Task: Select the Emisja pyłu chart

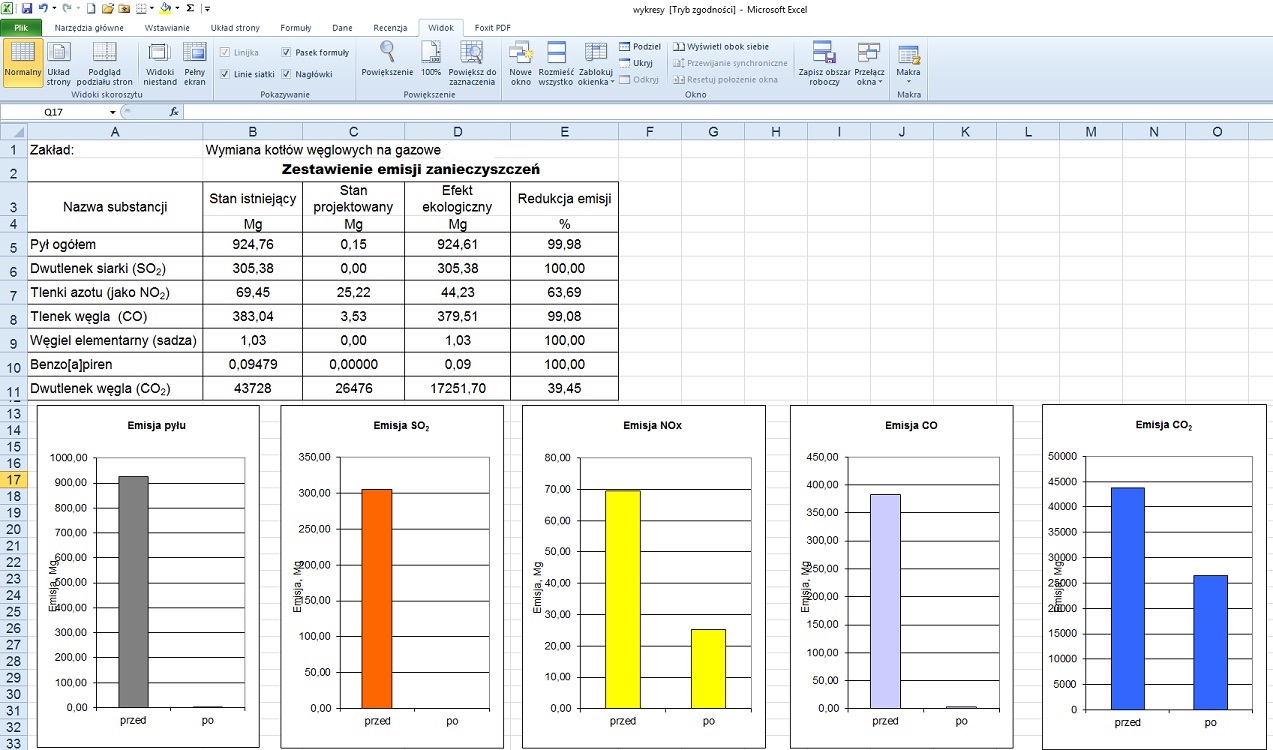Action: tap(147, 576)
